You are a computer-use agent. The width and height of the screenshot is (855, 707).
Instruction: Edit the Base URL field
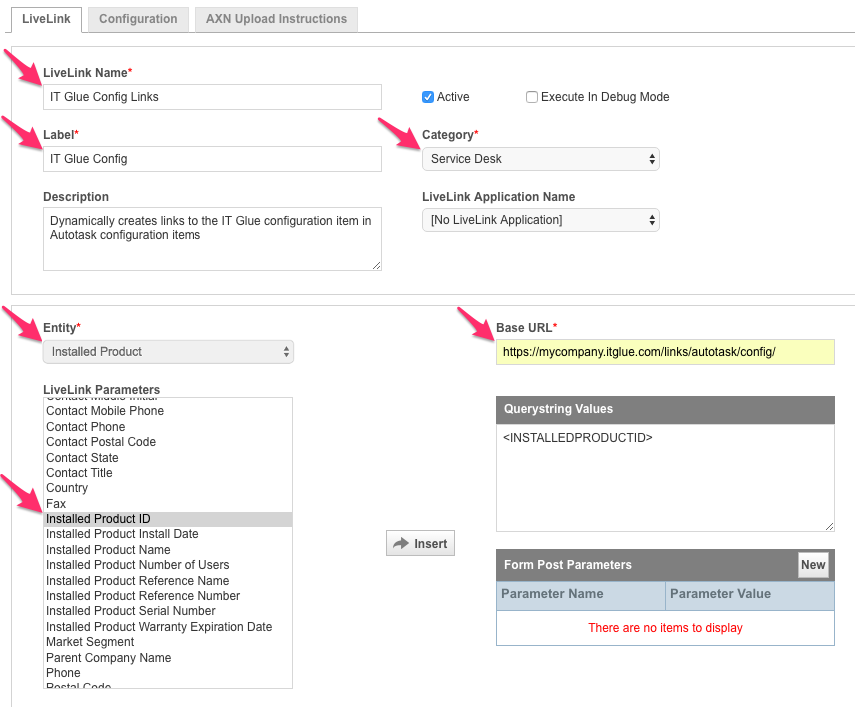[665, 352]
